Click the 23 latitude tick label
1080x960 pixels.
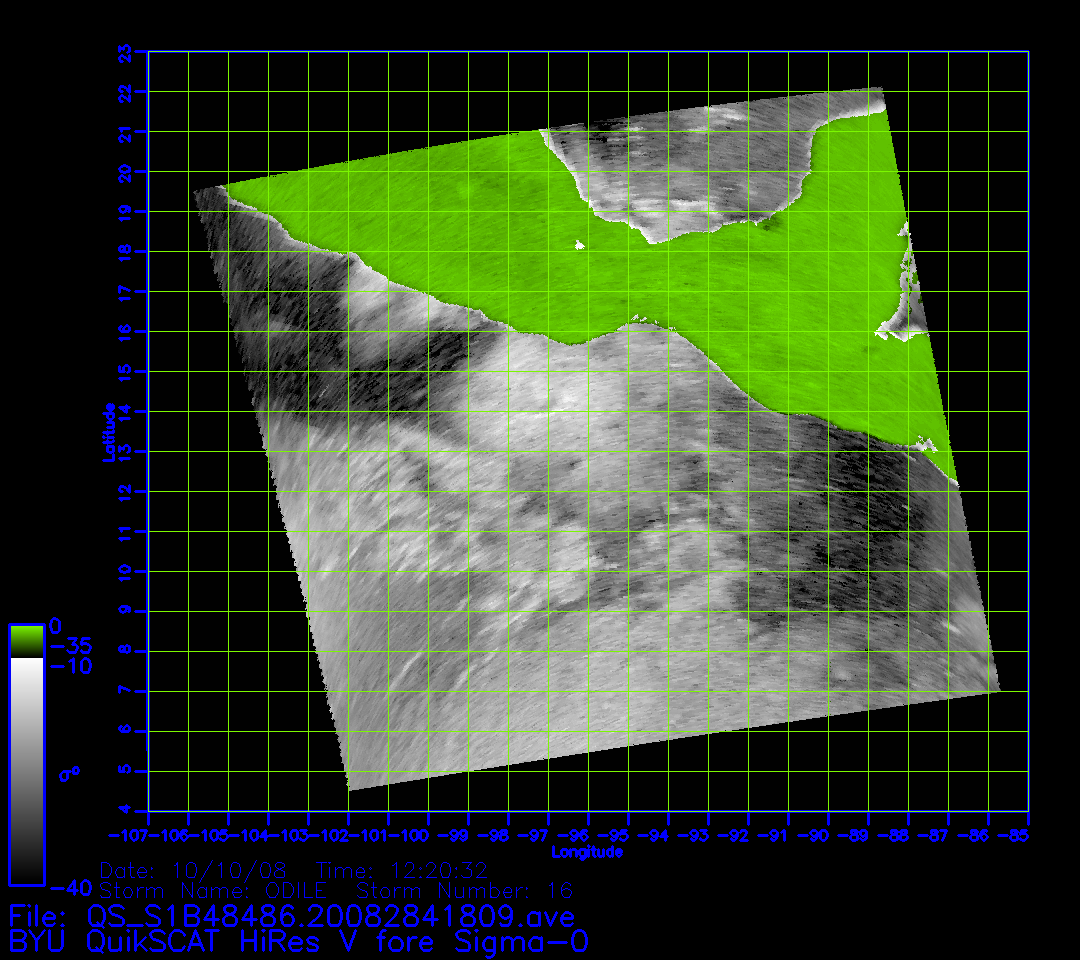[124, 51]
